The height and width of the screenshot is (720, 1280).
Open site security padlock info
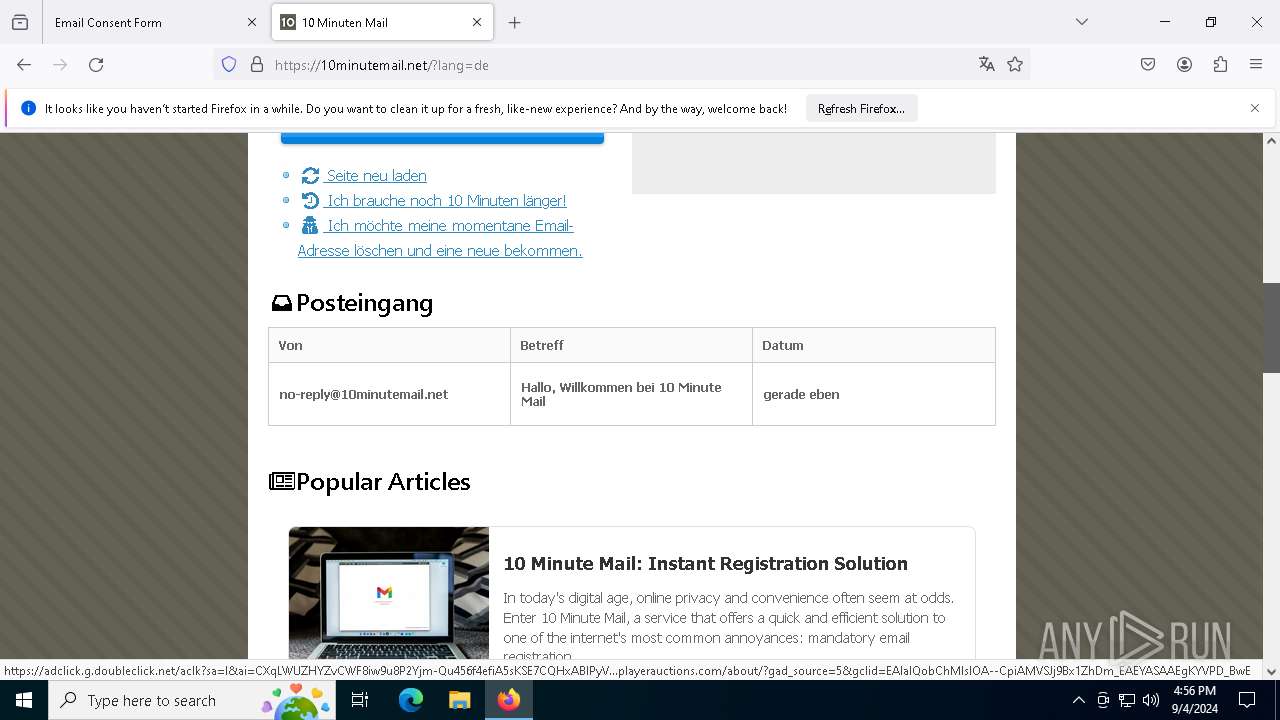tap(257, 65)
